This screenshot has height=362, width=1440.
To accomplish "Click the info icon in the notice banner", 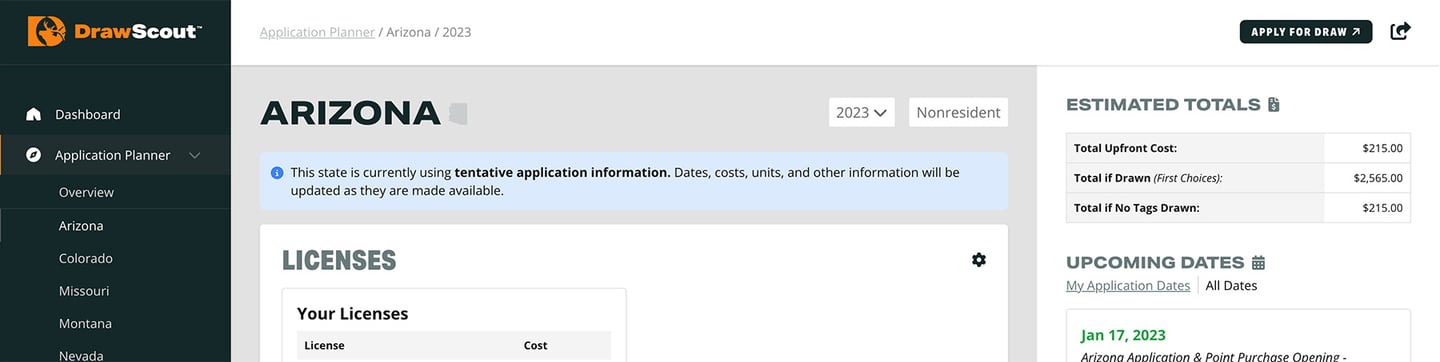I will pos(277,172).
